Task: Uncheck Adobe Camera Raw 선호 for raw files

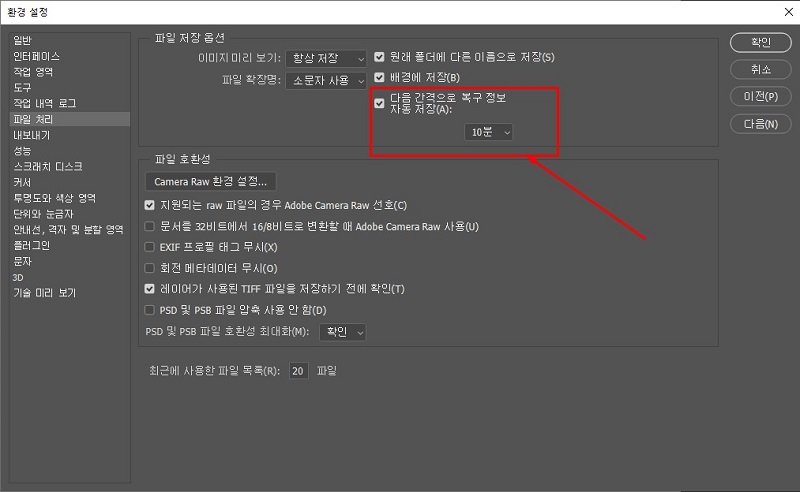Action: [149, 205]
